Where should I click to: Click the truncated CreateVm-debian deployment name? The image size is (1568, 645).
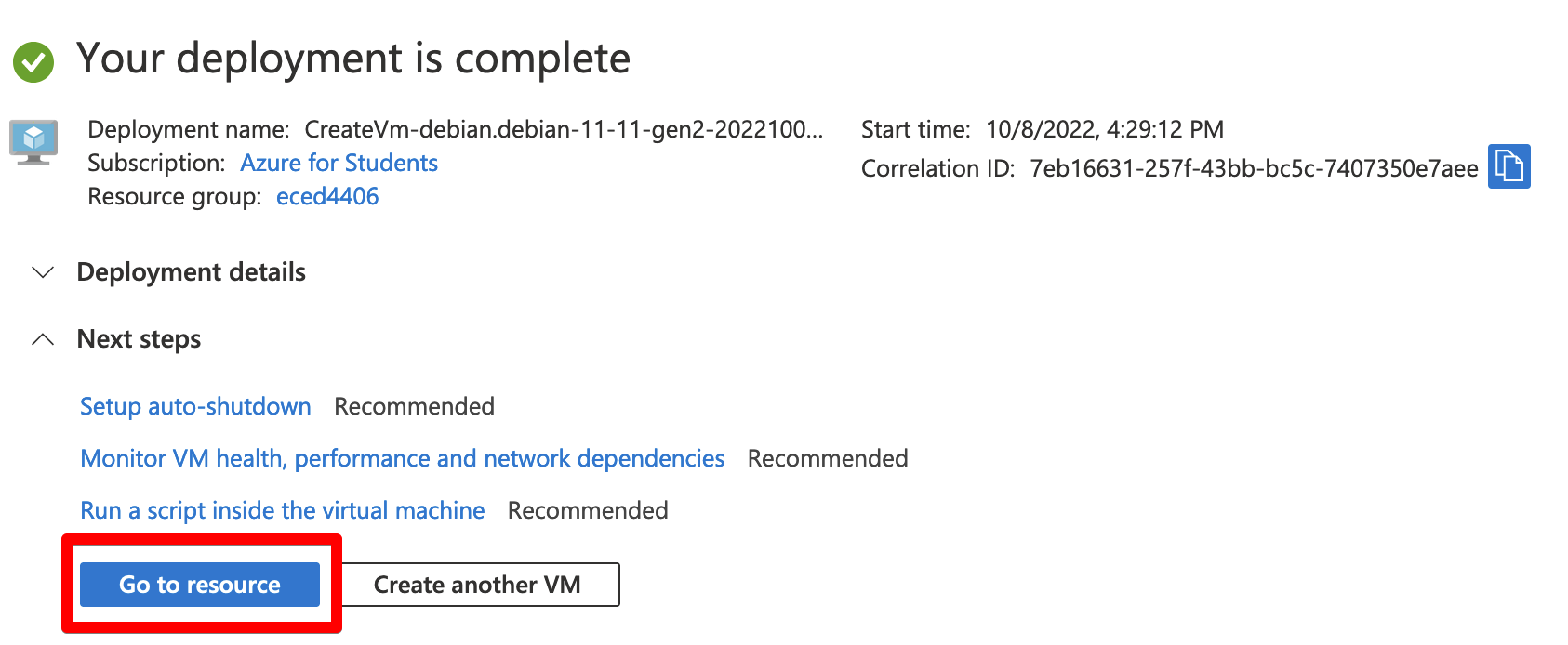pos(564,130)
